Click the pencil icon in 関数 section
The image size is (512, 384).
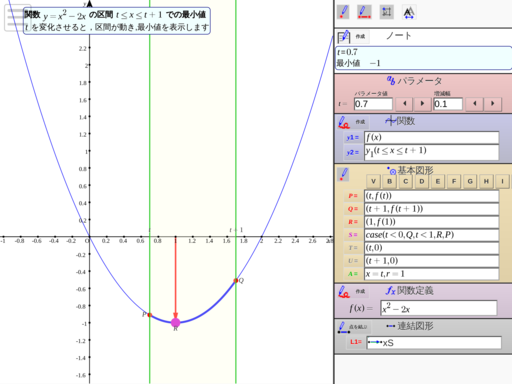pyautogui.click(x=344, y=122)
